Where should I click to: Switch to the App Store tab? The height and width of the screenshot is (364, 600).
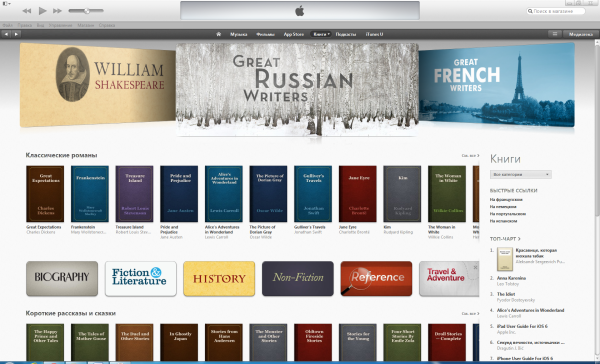point(293,34)
